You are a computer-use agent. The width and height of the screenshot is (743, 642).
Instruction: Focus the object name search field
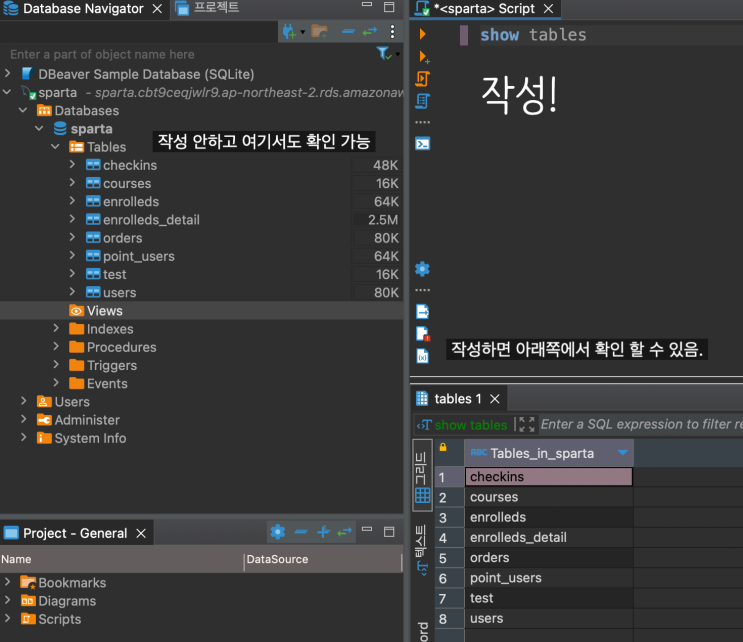(x=190, y=54)
